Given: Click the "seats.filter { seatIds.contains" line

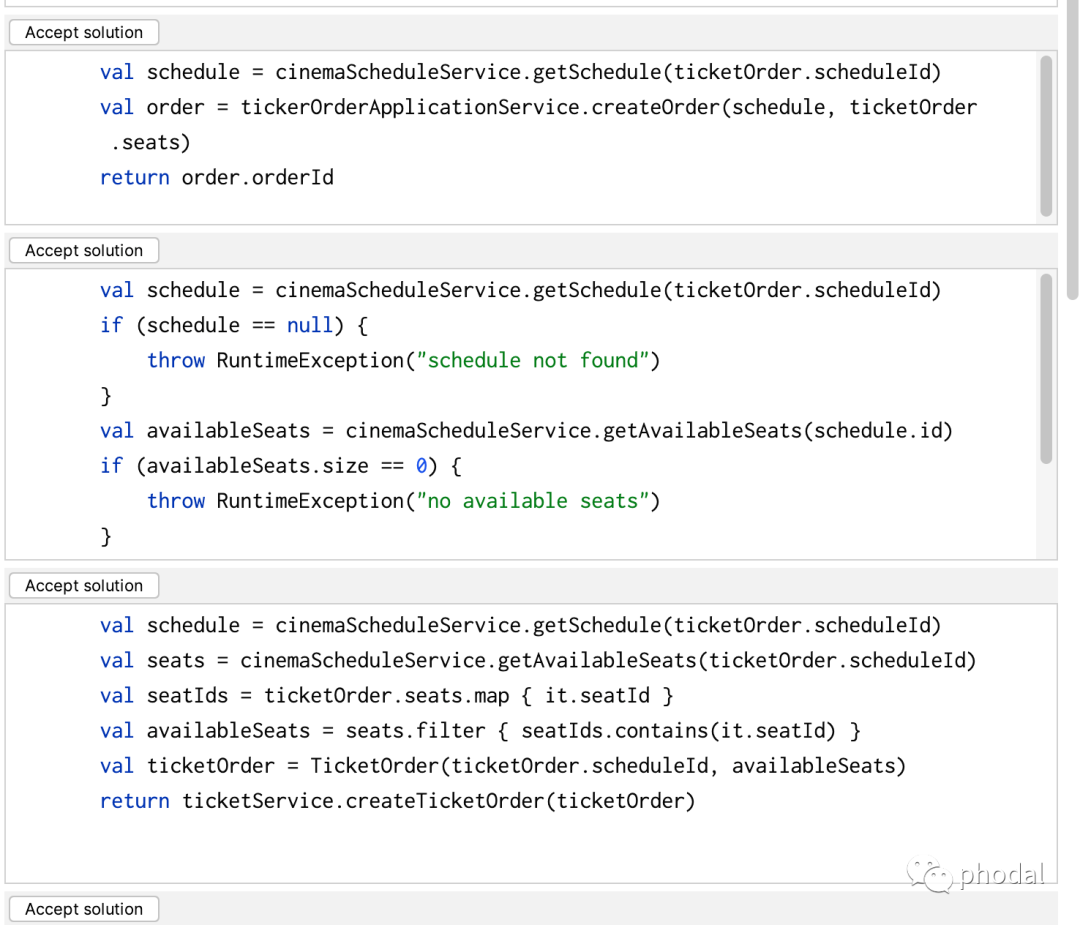Looking at the screenshot, I should tap(480, 731).
